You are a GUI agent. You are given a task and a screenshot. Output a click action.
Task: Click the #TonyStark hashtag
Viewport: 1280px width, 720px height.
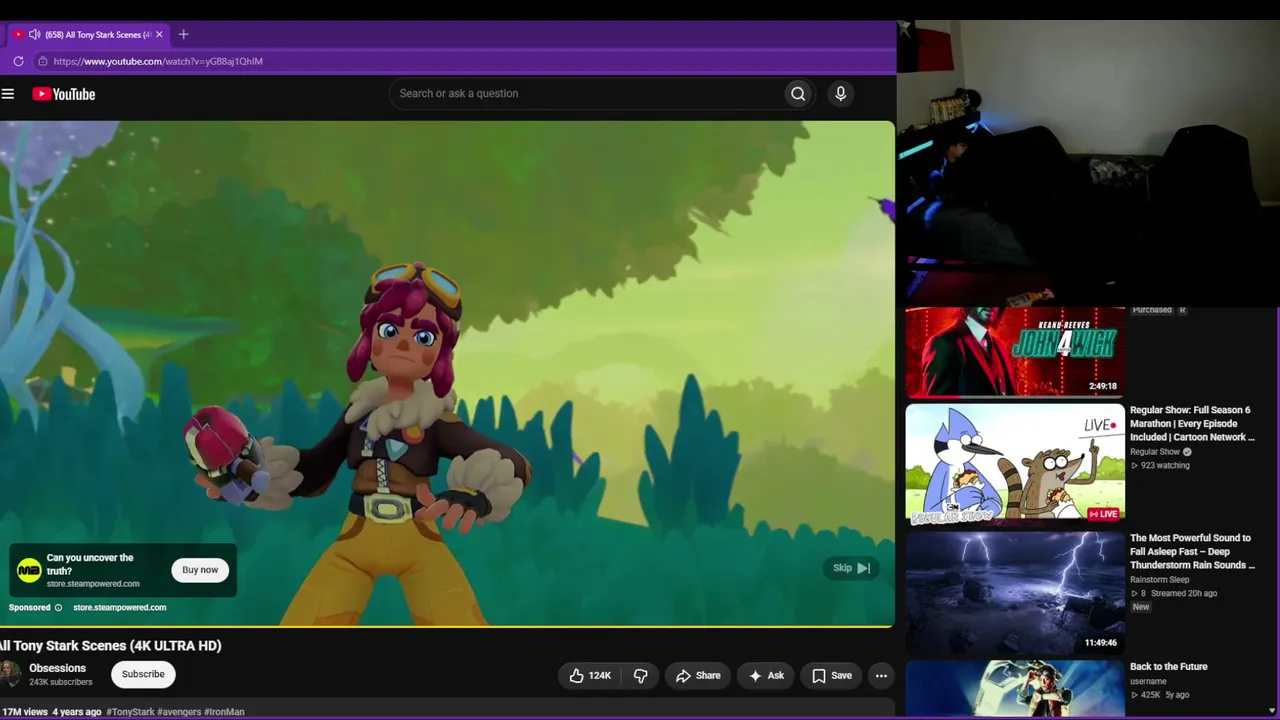(130, 712)
